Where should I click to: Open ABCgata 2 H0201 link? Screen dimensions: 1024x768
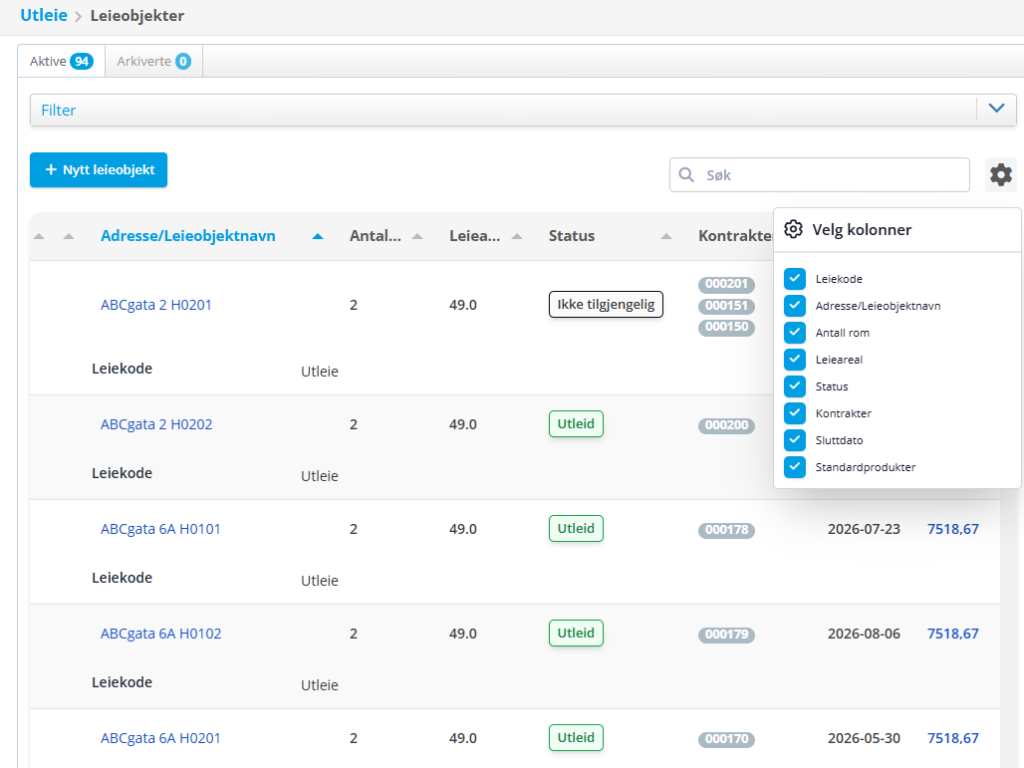(x=155, y=305)
